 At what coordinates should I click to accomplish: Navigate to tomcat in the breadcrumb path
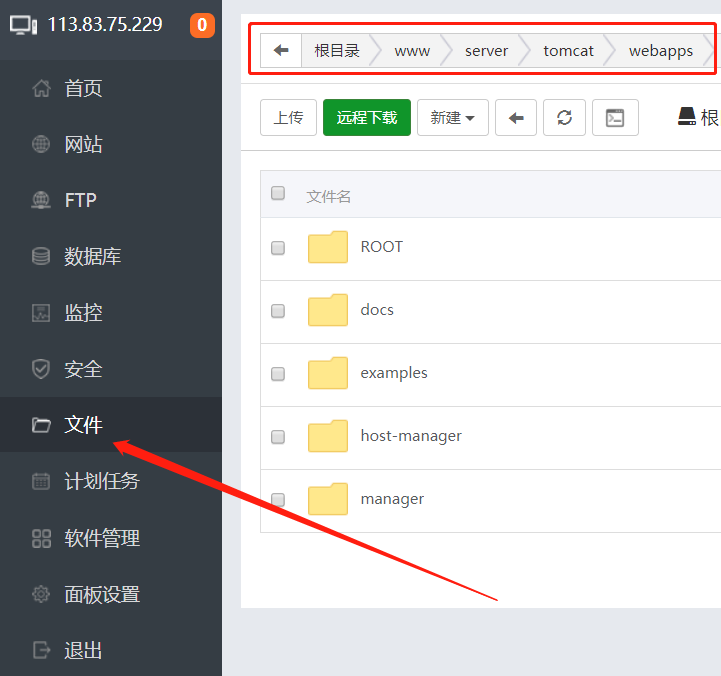coord(568,51)
